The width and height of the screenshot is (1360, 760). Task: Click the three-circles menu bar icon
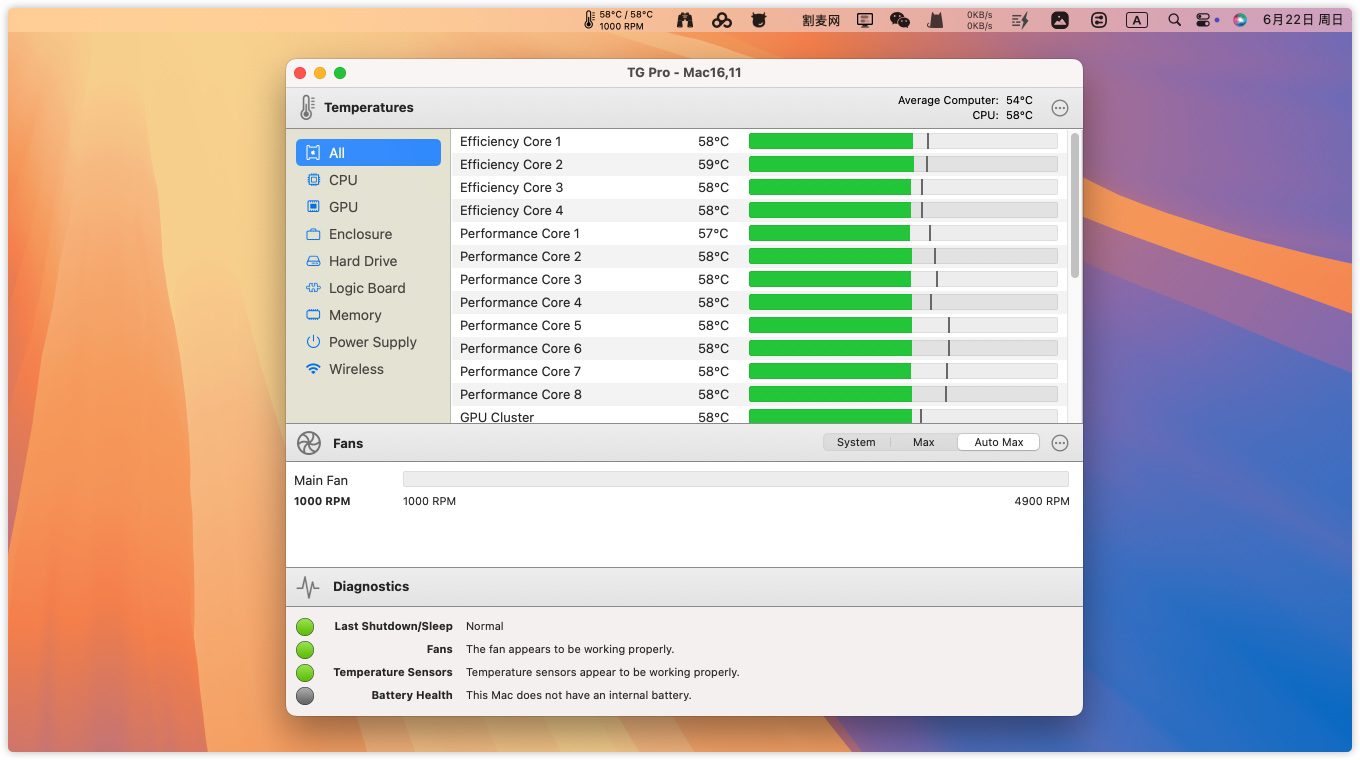[722, 20]
